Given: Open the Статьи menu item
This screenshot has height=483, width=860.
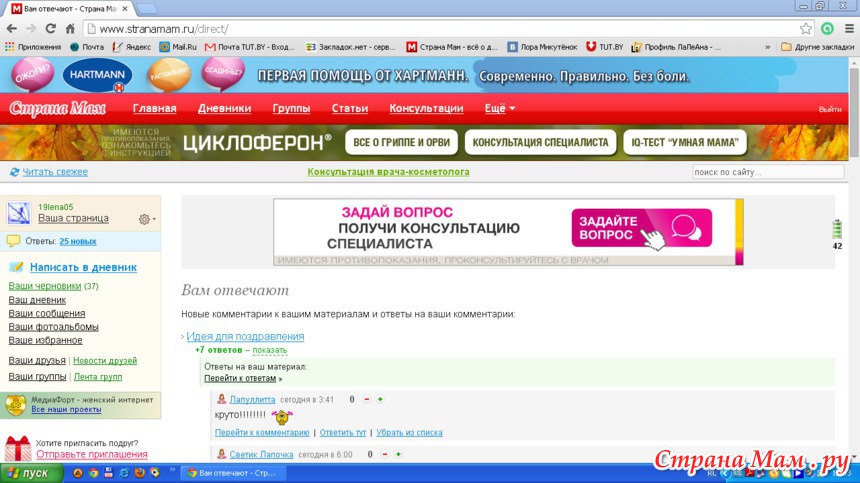Looking at the screenshot, I should pos(349,109).
